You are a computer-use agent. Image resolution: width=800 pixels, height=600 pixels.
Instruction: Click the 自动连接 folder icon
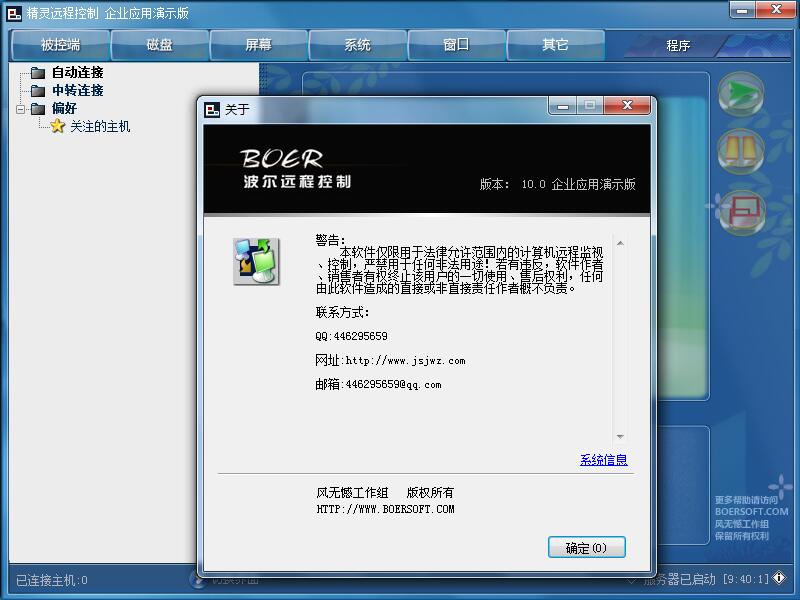coord(38,73)
